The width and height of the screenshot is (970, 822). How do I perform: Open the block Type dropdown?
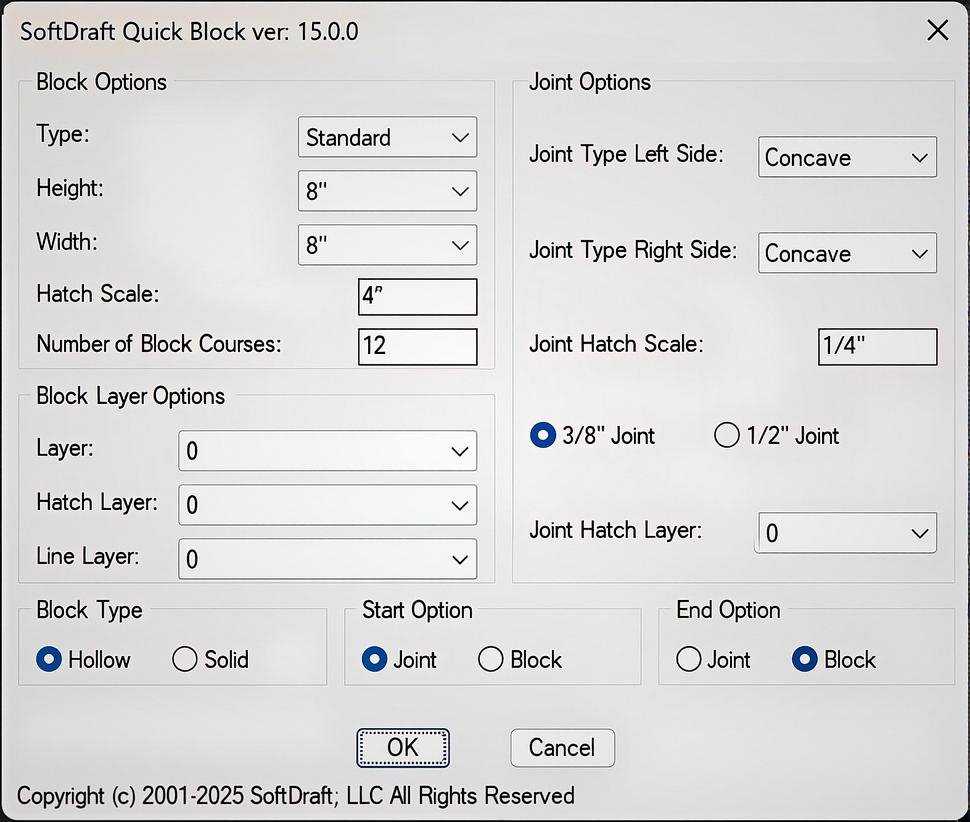pyautogui.click(x=387, y=137)
